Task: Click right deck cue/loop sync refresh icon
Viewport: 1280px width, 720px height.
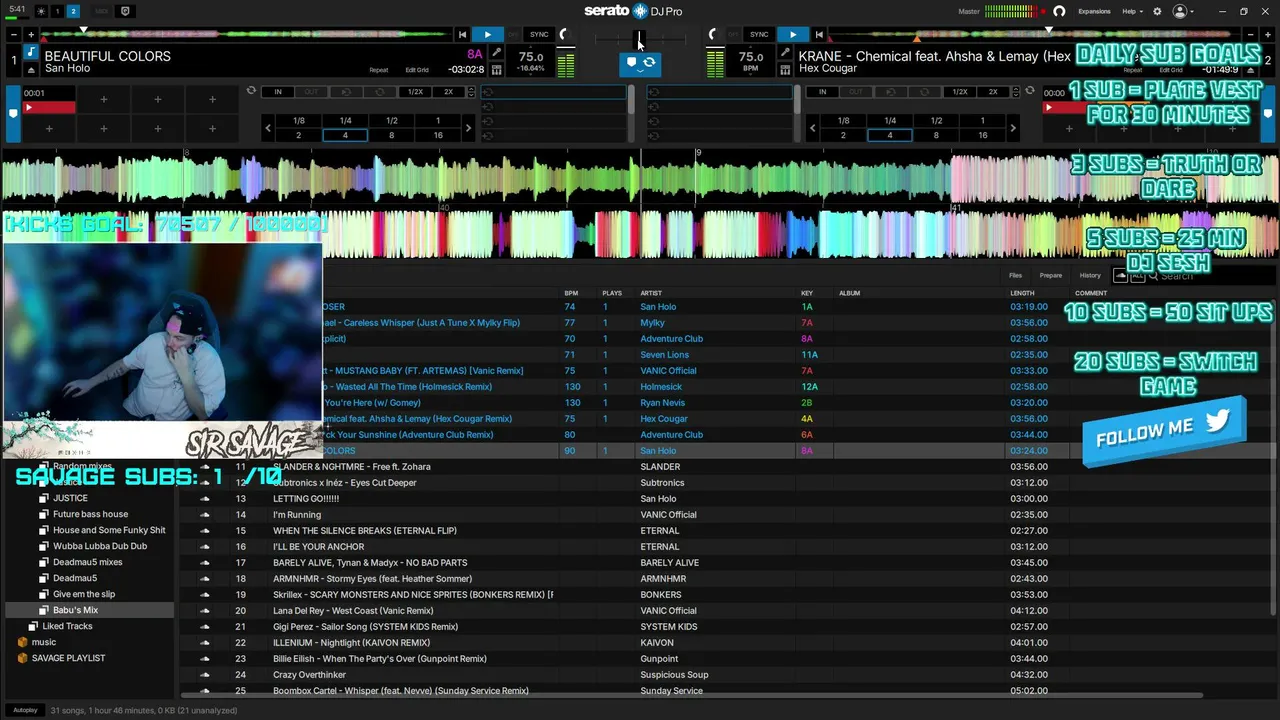Action: (x=1030, y=91)
